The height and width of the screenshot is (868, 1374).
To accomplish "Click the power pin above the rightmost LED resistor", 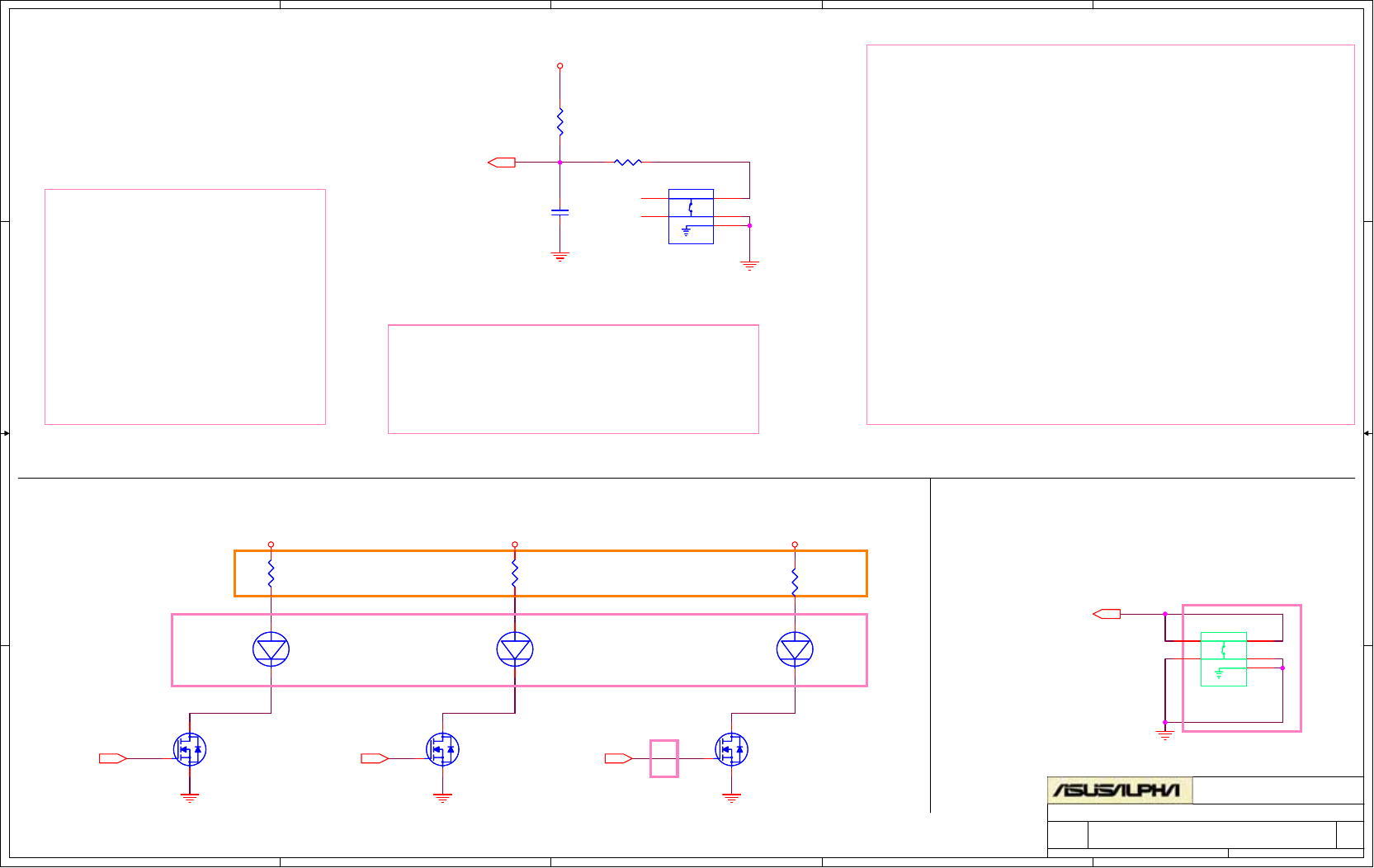I will click(795, 545).
